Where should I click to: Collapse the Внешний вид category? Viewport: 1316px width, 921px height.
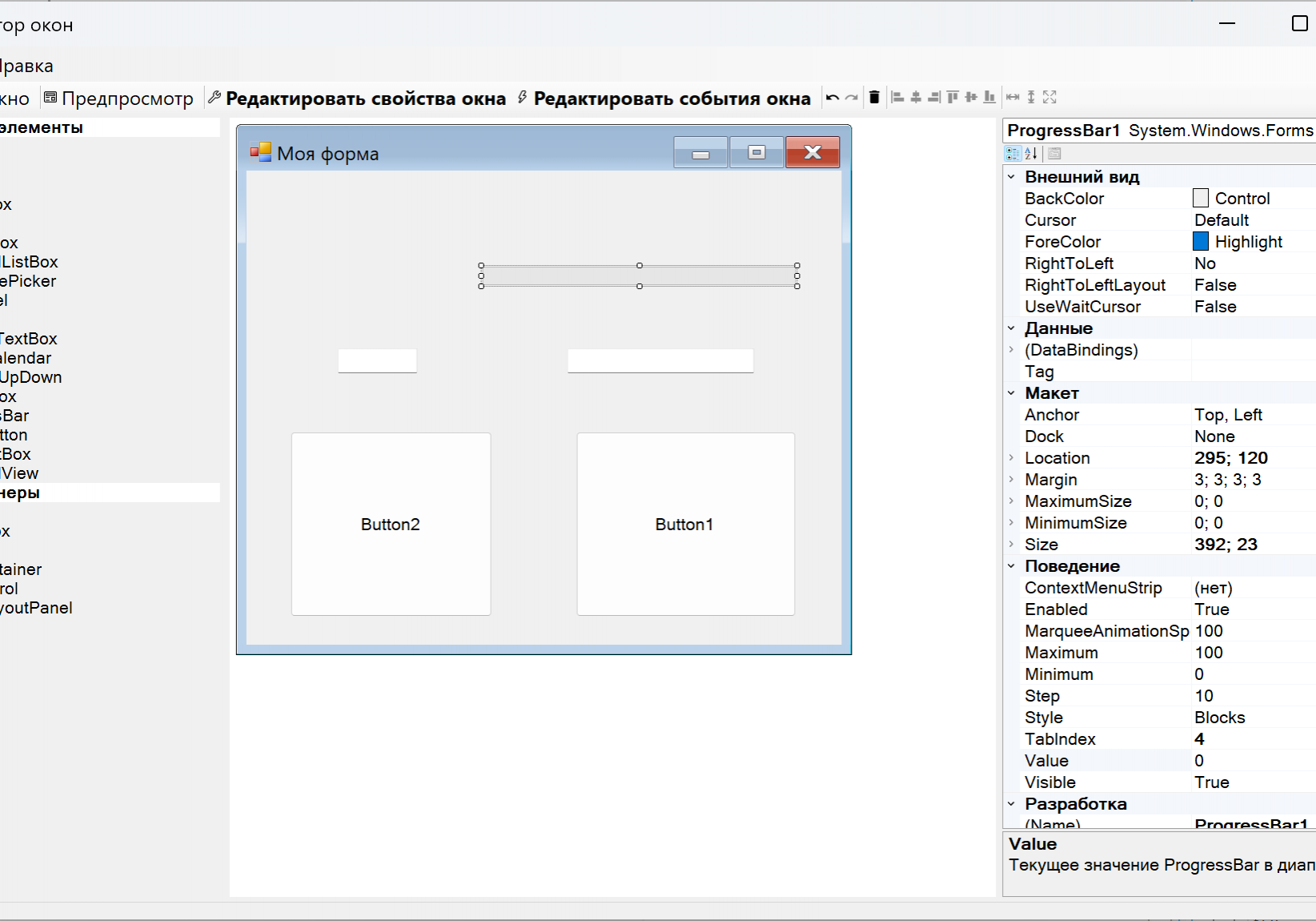point(1011,177)
